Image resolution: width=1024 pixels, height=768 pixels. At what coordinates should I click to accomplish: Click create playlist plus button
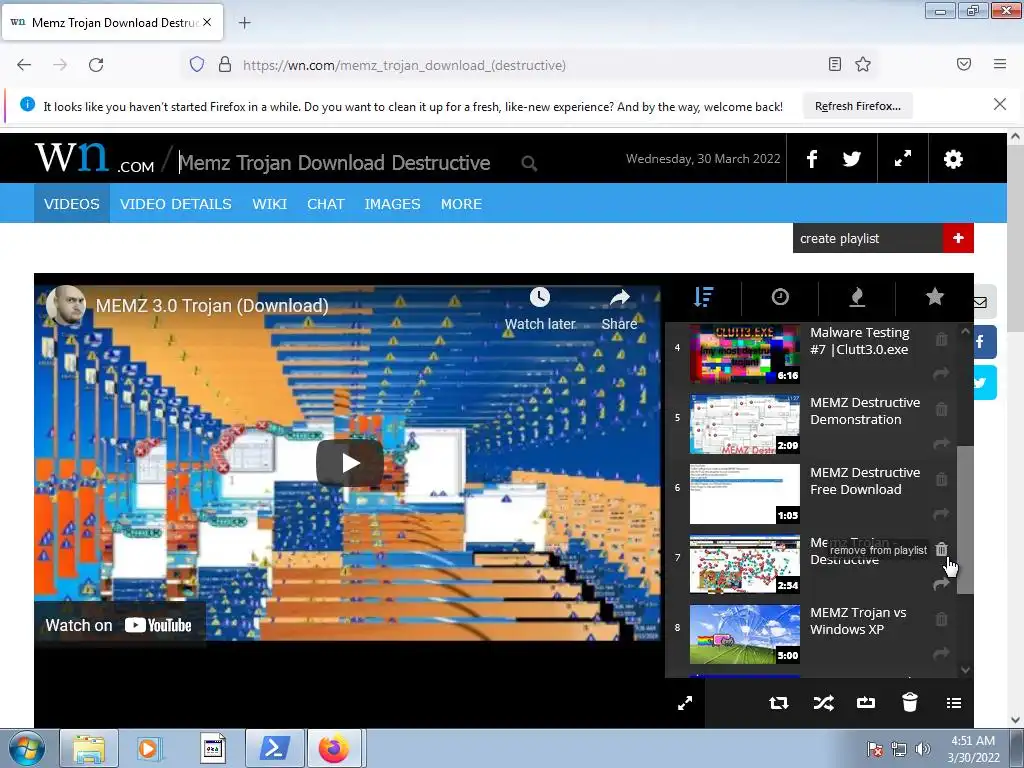pos(958,238)
